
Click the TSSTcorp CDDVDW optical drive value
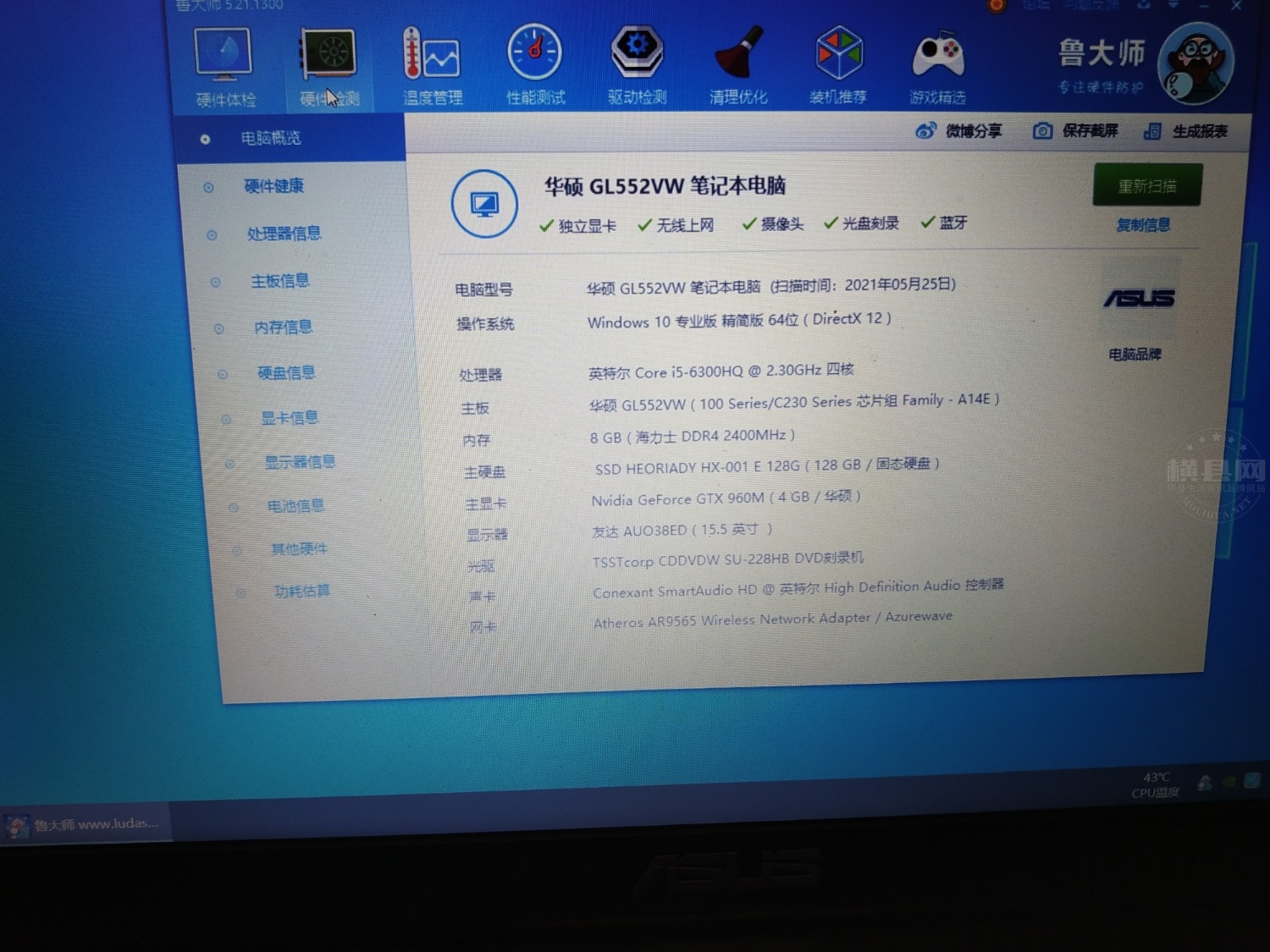(728, 560)
